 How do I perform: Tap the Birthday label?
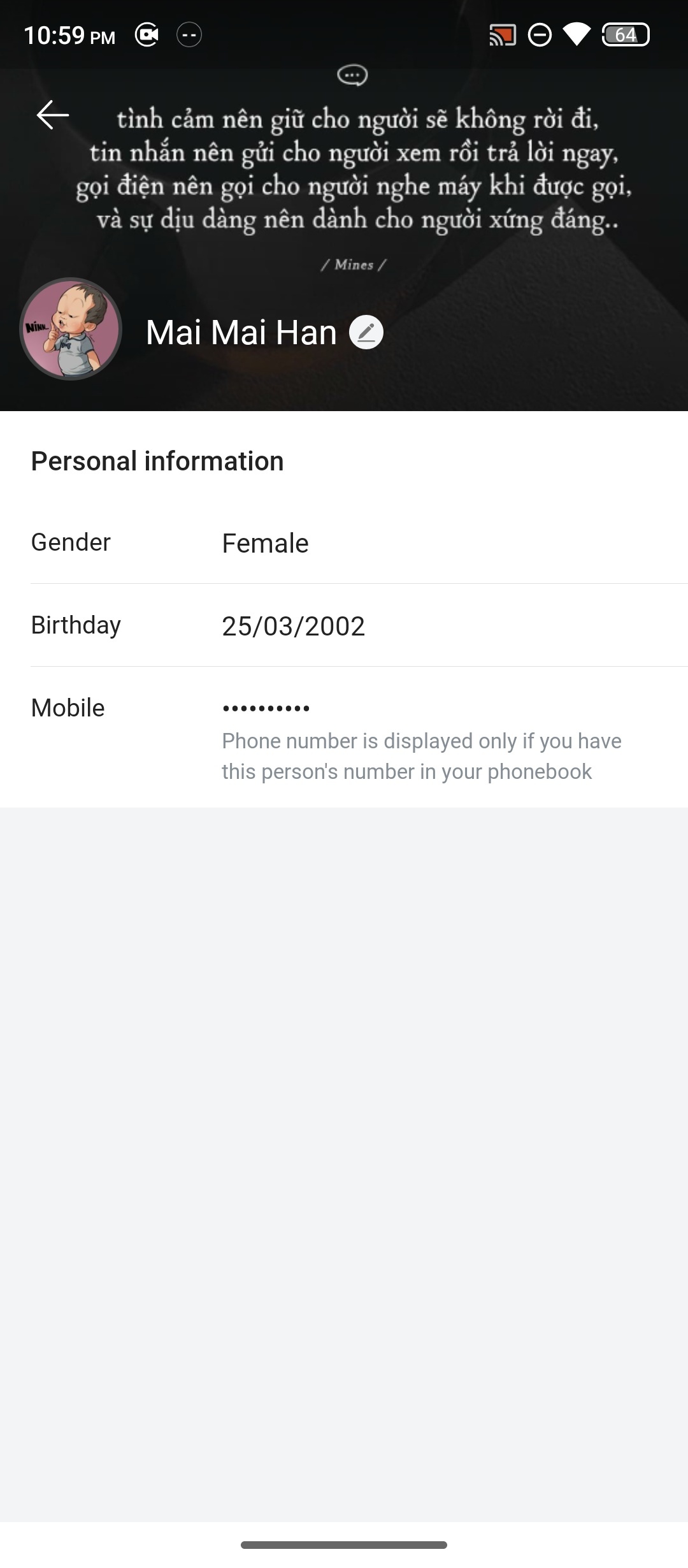click(76, 625)
